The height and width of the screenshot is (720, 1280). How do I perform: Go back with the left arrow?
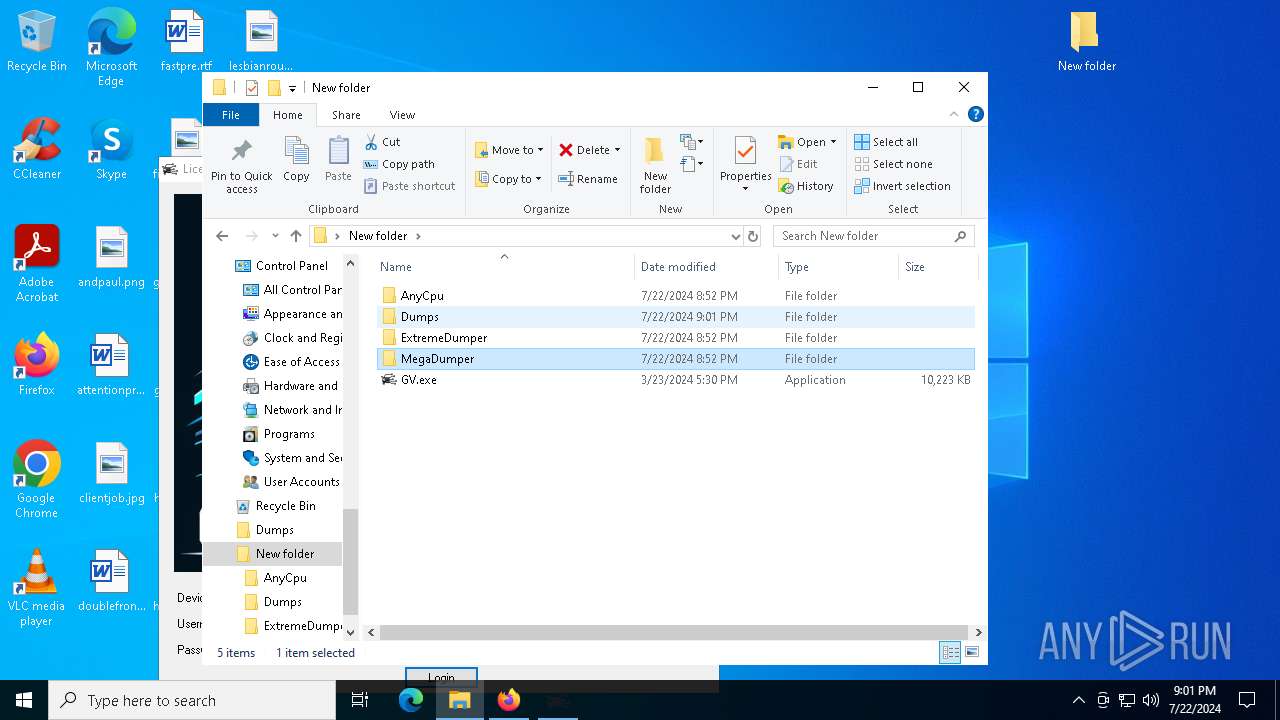[222, 236]
